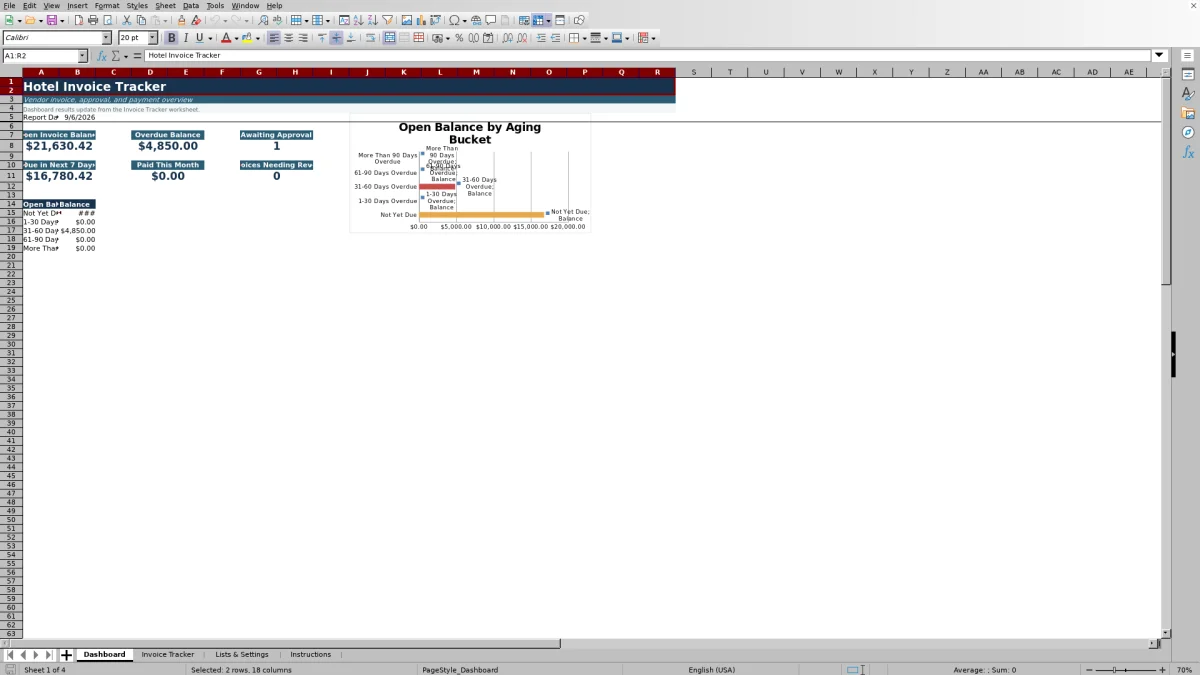Click the Print icon in toolbar
Viewport: 1200px width, 675px height.
[x=93, y=20]
